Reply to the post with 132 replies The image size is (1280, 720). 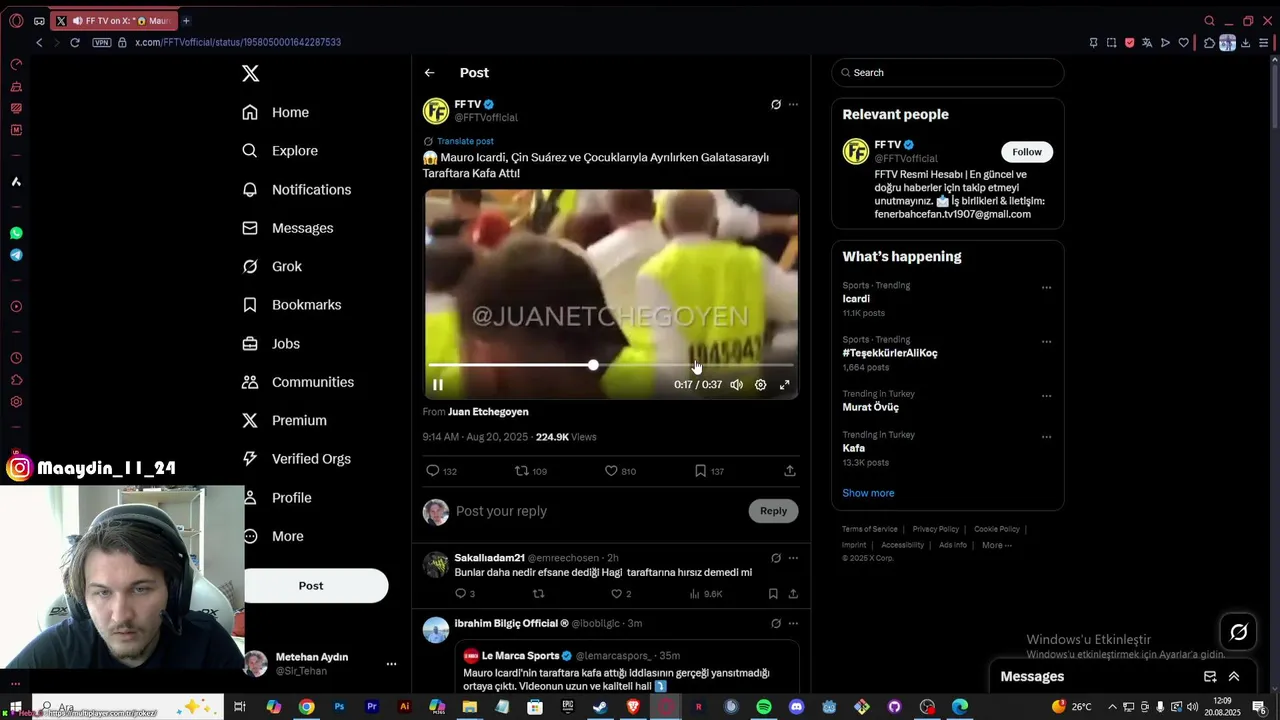click(x=441, y=471)
